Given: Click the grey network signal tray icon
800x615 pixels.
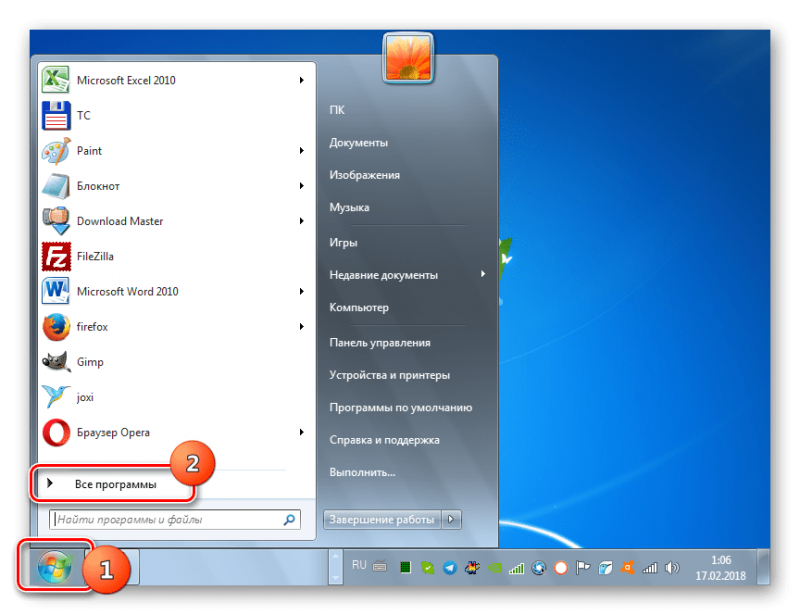Looking at the screenshot, I should pos(649,568).
